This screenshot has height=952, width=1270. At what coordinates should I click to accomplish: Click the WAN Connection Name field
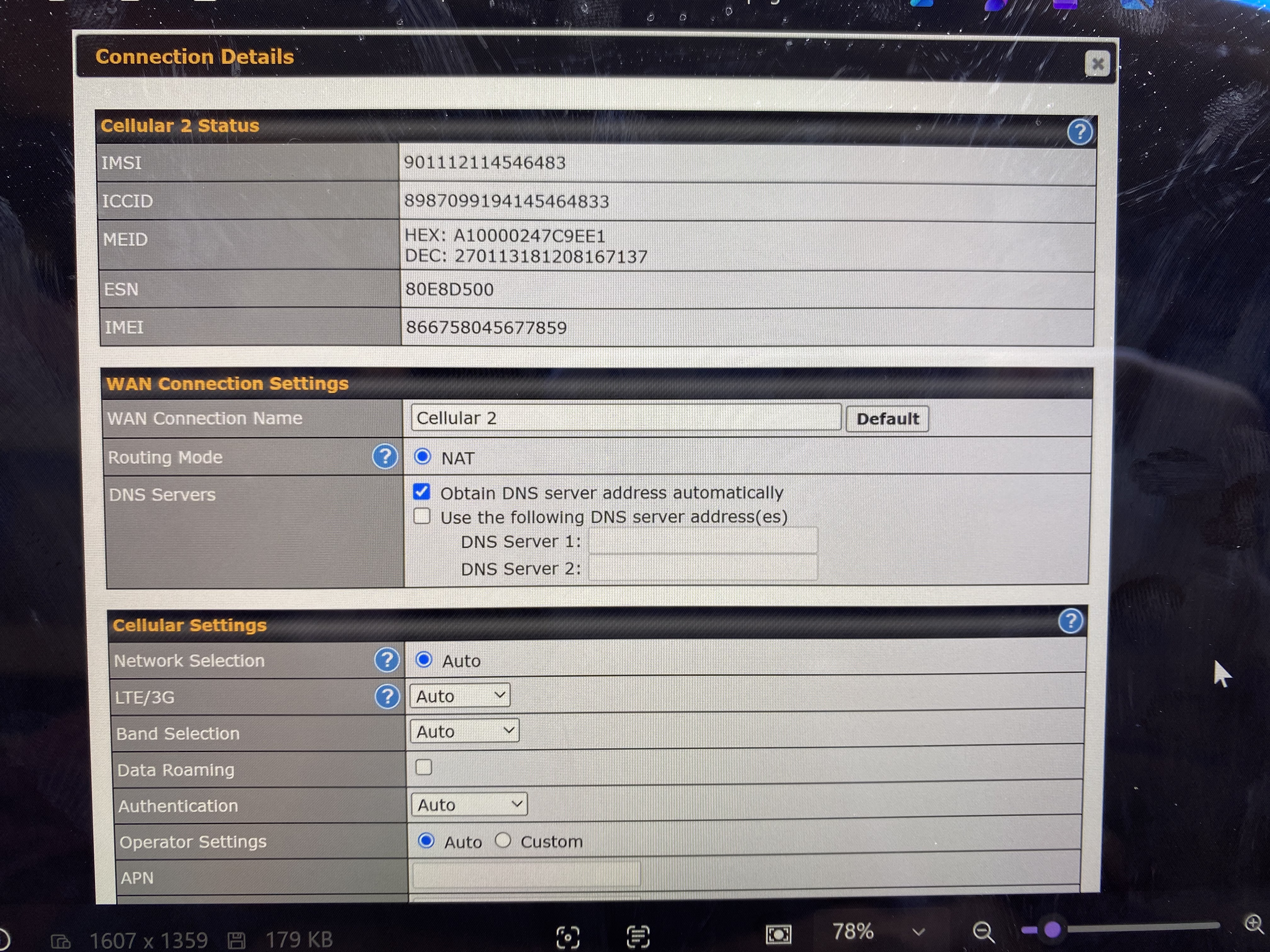[626, 418]
